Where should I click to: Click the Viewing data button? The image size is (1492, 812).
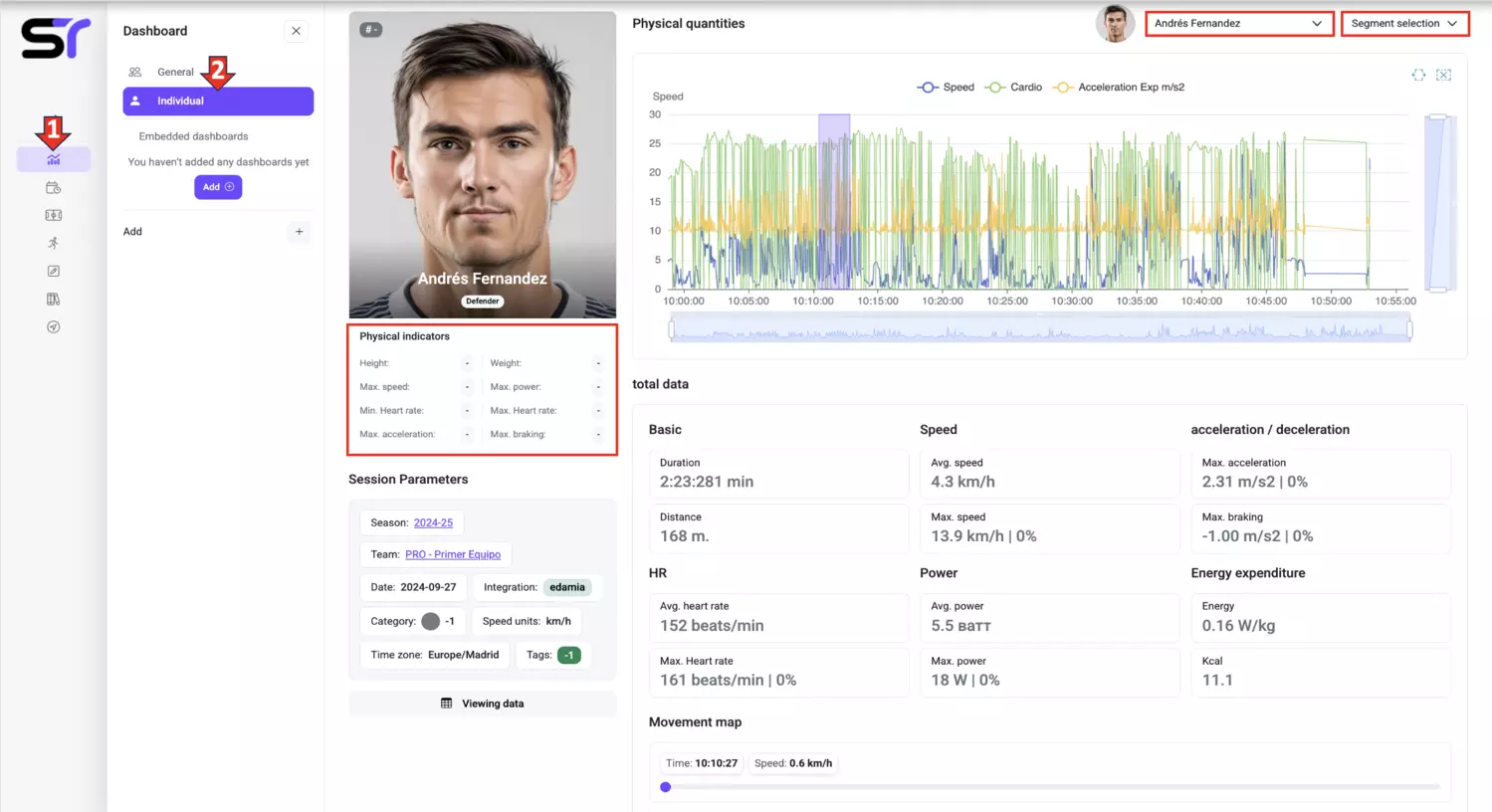point(483,704)
